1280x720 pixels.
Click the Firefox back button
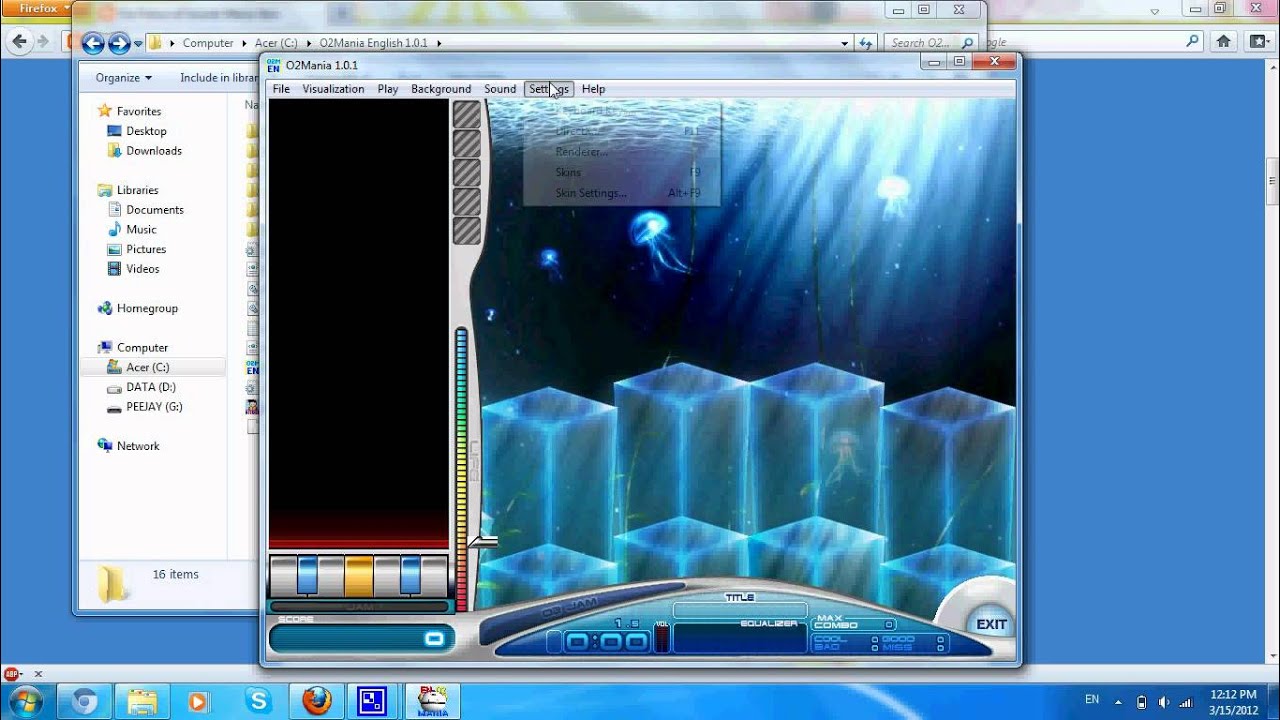[x=18, y=42]
